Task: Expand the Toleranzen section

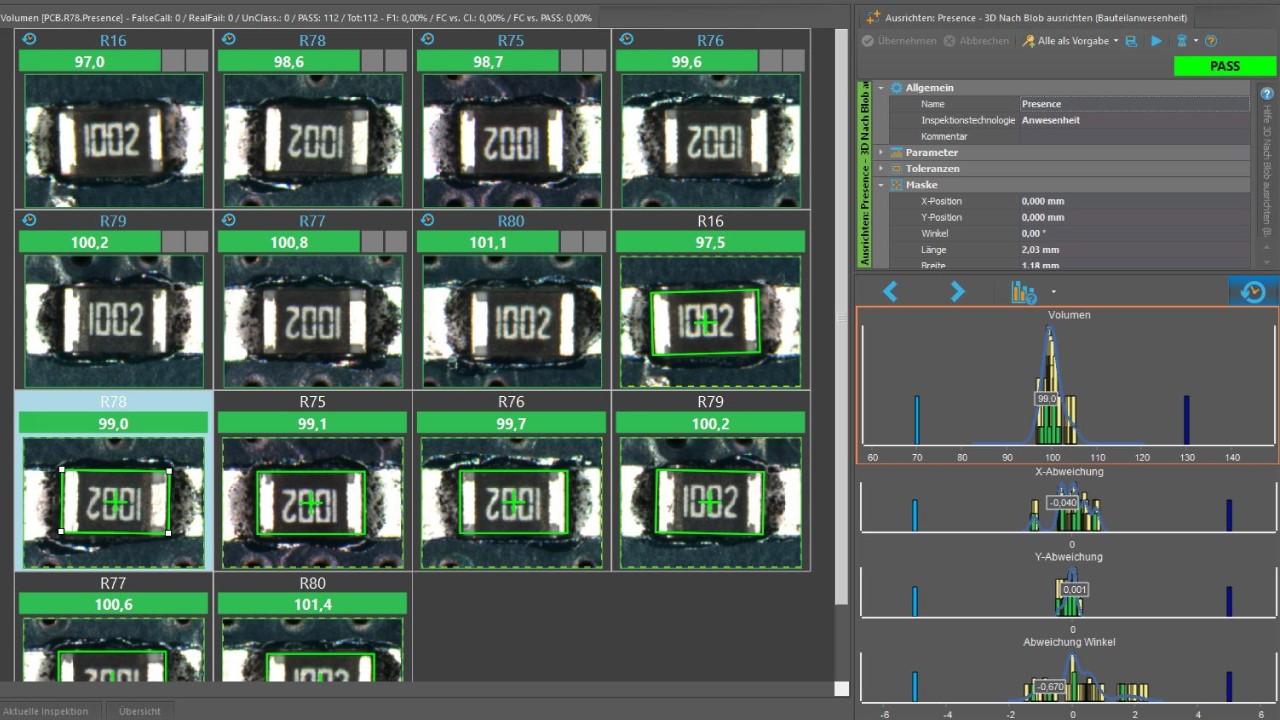Action: pyautogui.click(x=881, y=169)
